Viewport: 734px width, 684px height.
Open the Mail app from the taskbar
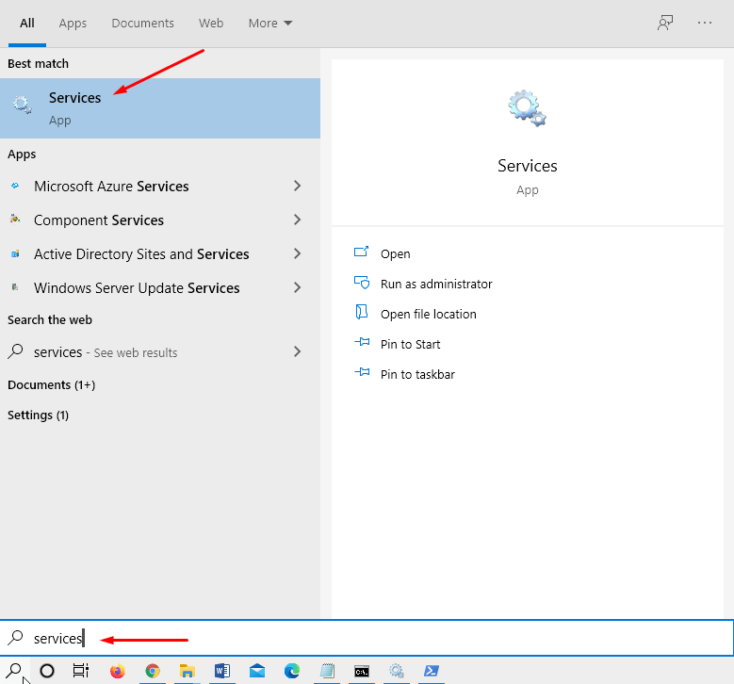(257, 671)
